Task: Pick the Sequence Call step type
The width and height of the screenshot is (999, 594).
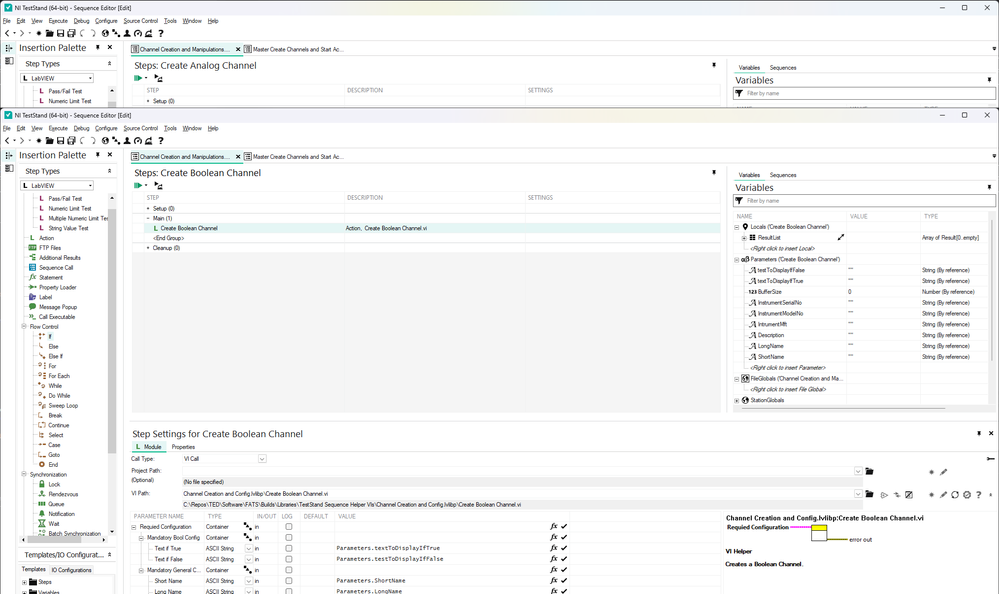Action: [55, 268]
